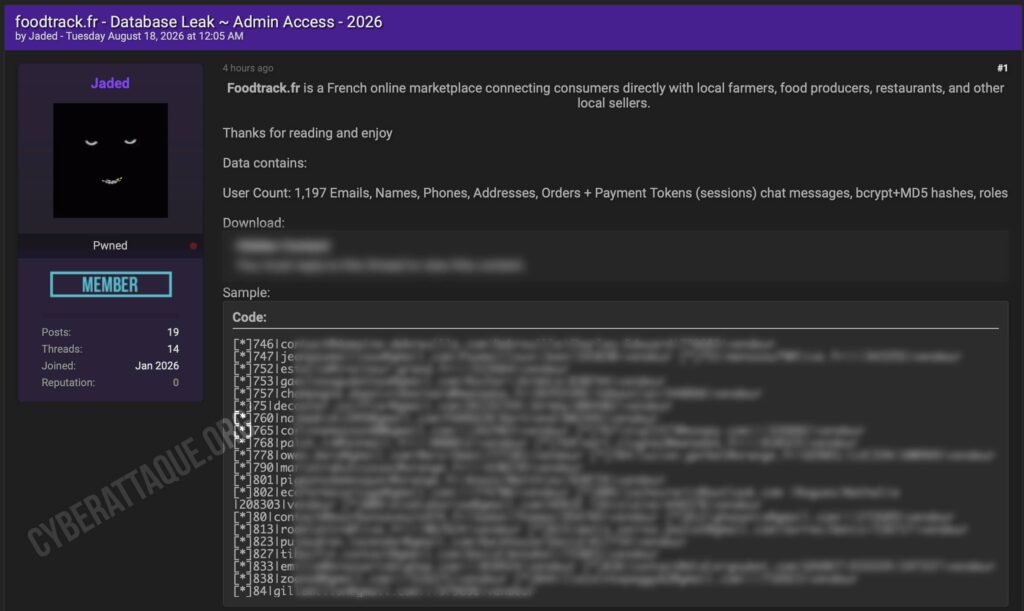Click the 'Download:' label
This screenshot has height=611, width=1024.
tap(253, 223)
